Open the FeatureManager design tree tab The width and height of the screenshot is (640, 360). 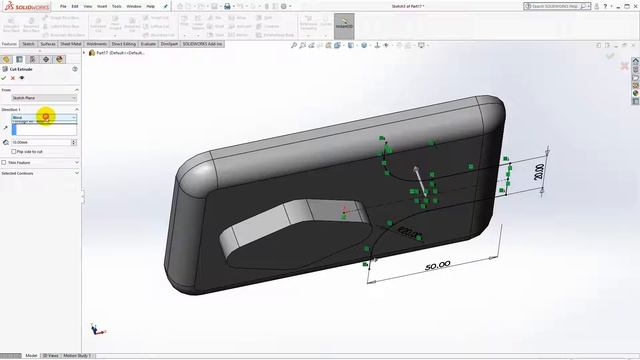pos(6,60)
